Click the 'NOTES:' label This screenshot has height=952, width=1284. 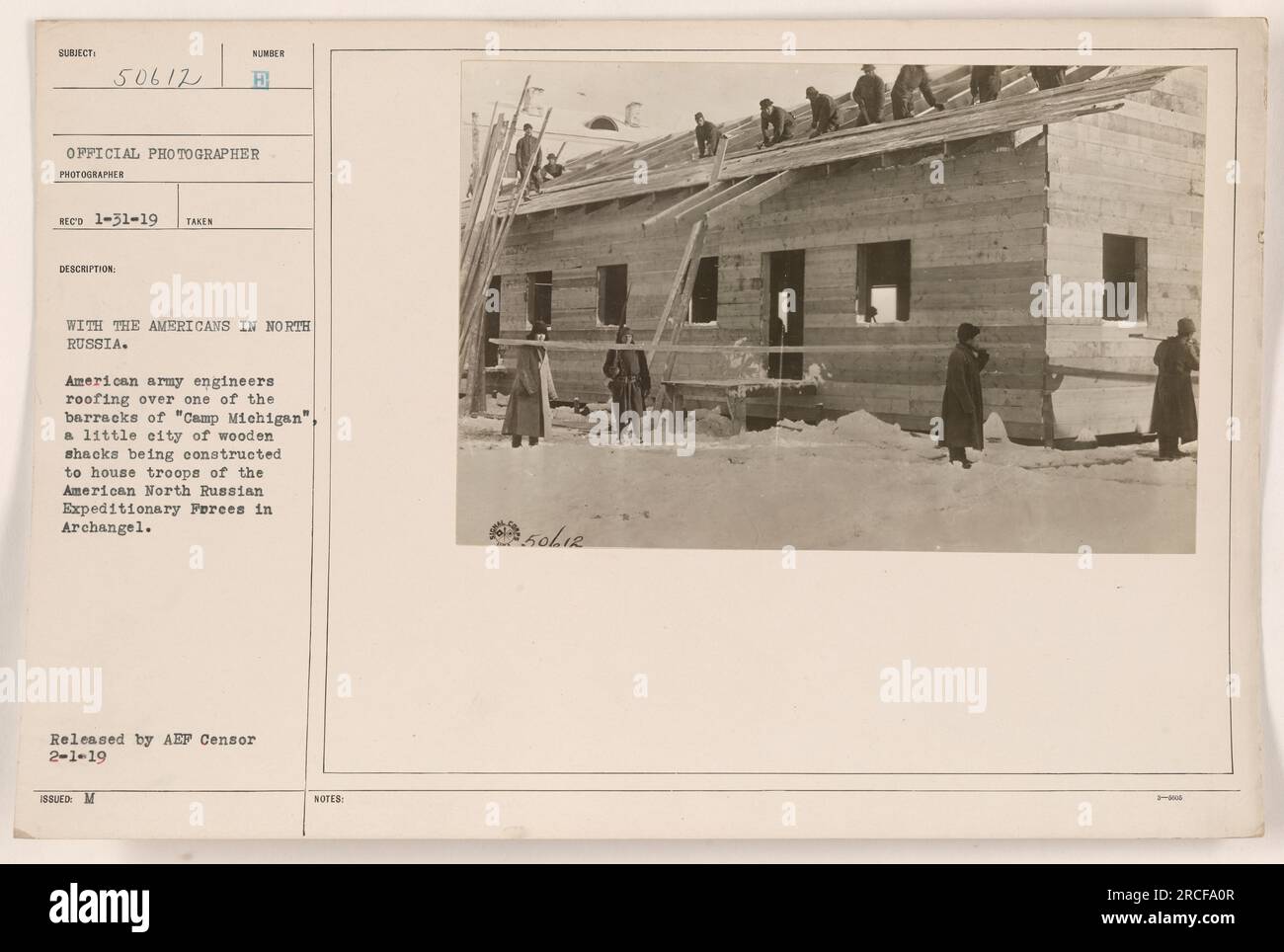pos(330,800)
